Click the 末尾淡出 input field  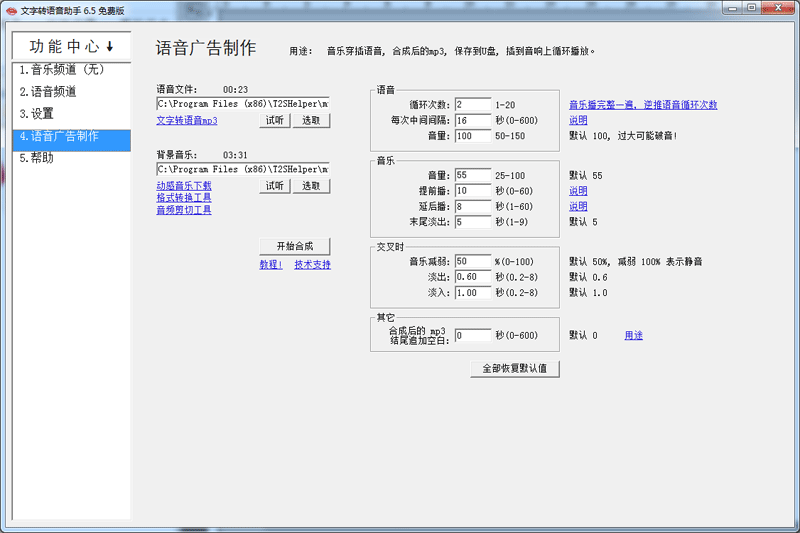coord(473,222)
